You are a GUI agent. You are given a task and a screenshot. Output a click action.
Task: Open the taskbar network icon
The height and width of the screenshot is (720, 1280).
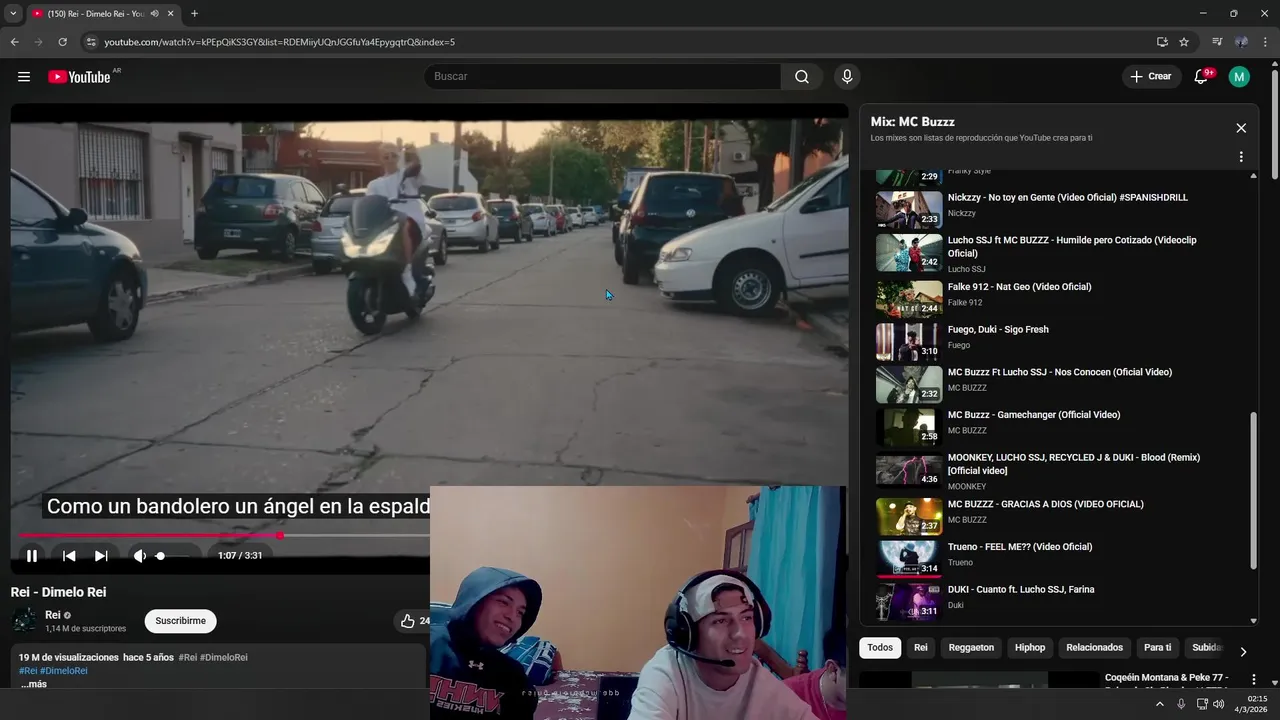pyautogui.click(x=1203, y=704)
